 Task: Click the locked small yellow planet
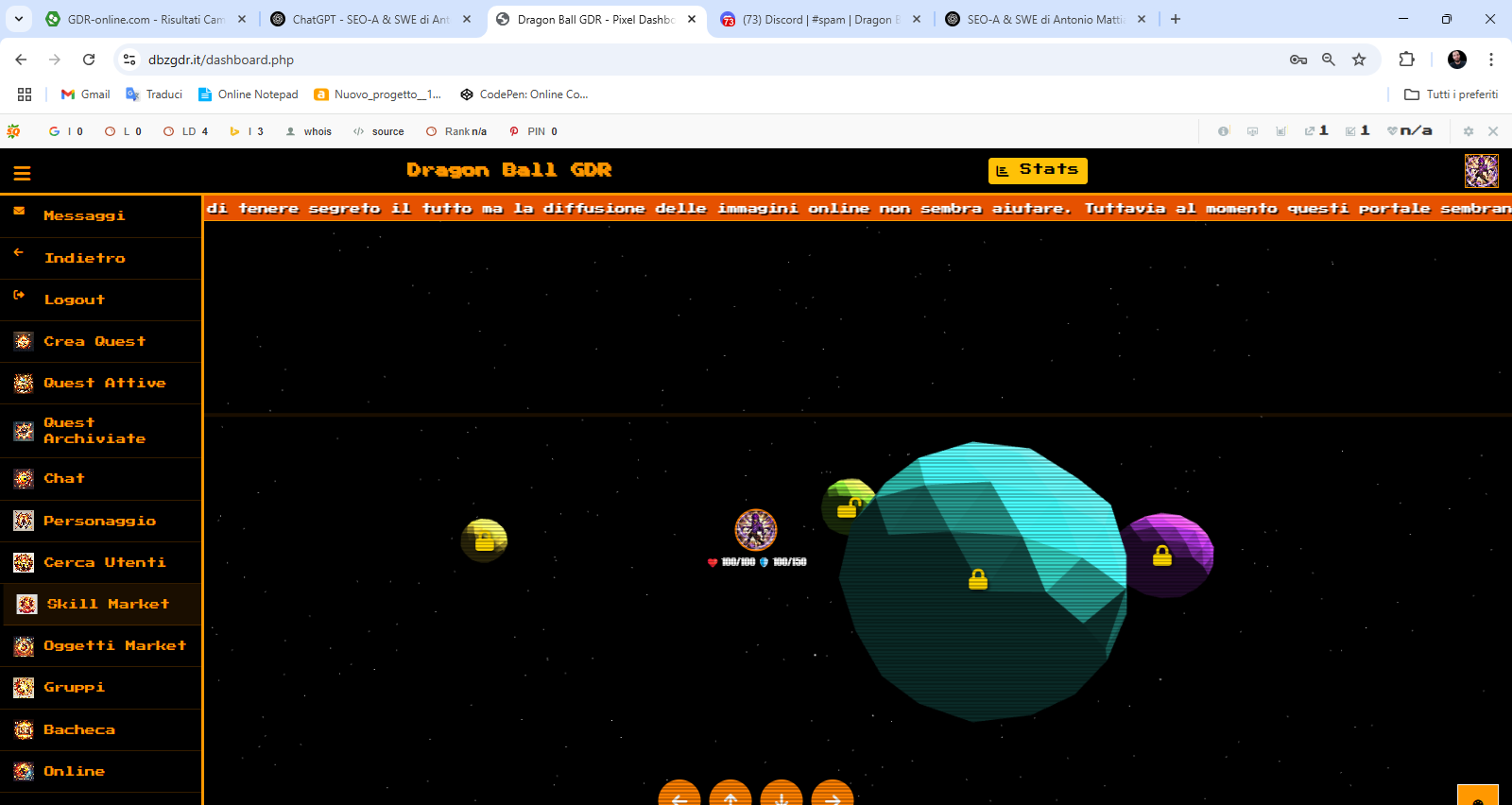point(484,540)
